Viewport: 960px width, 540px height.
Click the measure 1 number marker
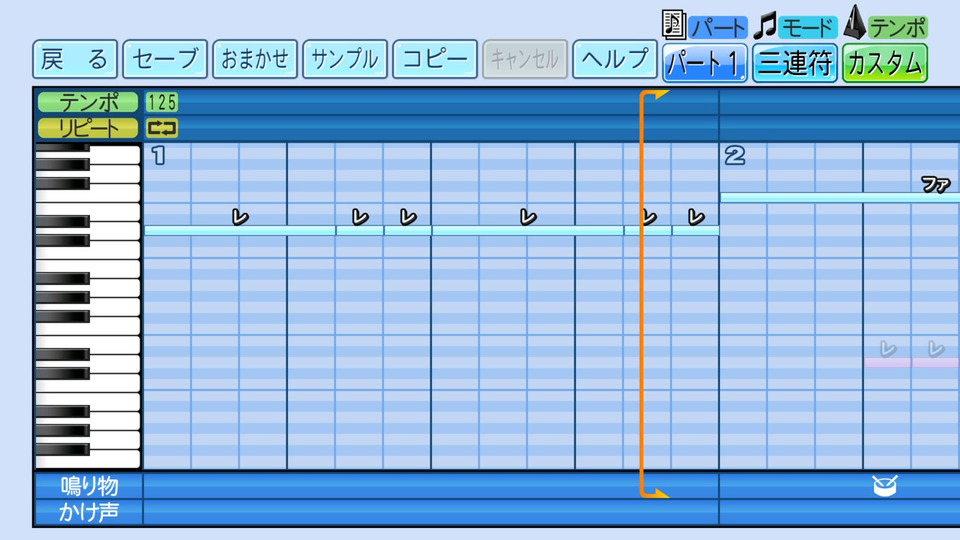coord(159,156)
